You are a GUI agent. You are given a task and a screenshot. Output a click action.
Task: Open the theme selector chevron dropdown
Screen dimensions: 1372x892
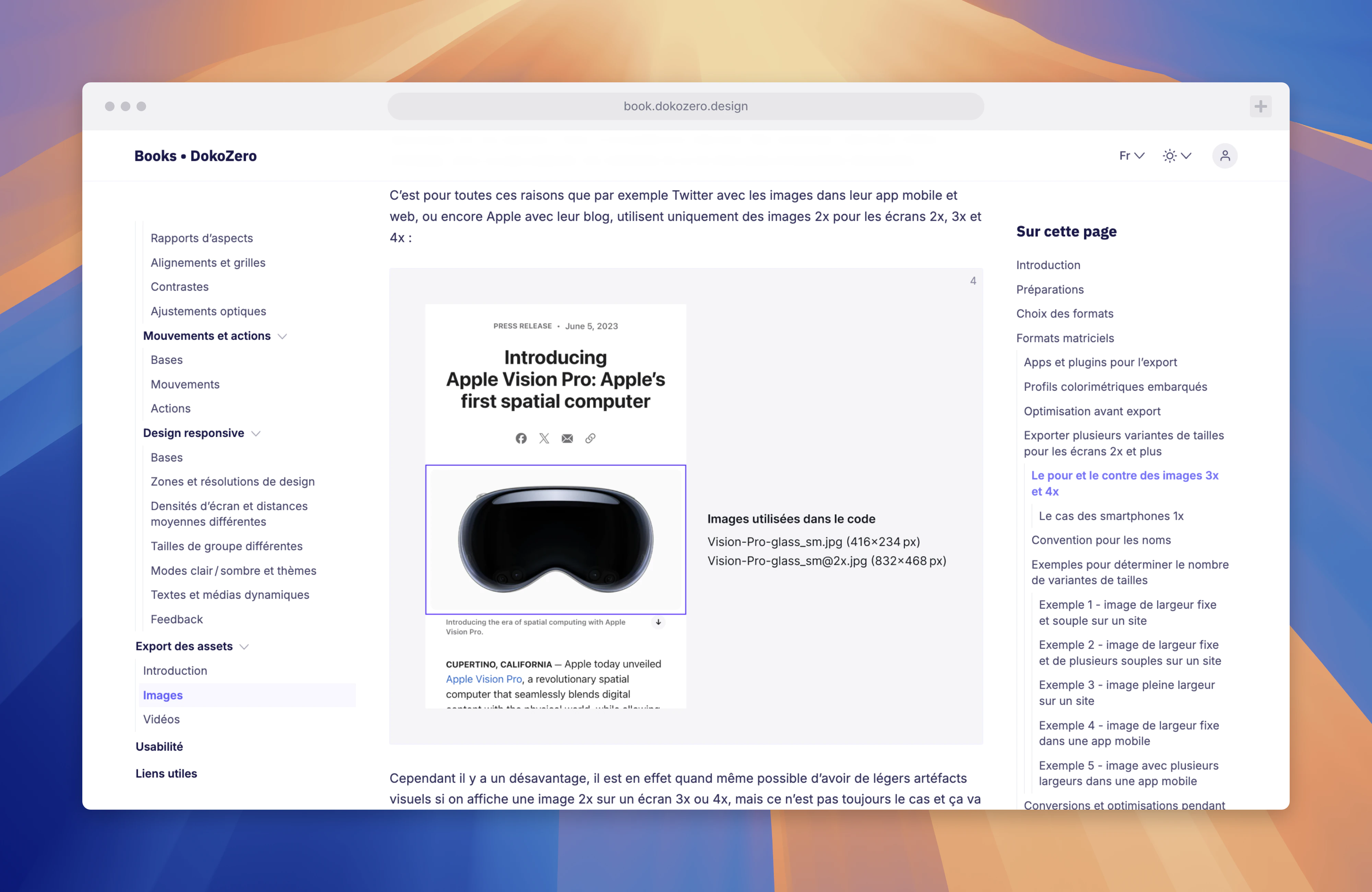(1186, 156)
